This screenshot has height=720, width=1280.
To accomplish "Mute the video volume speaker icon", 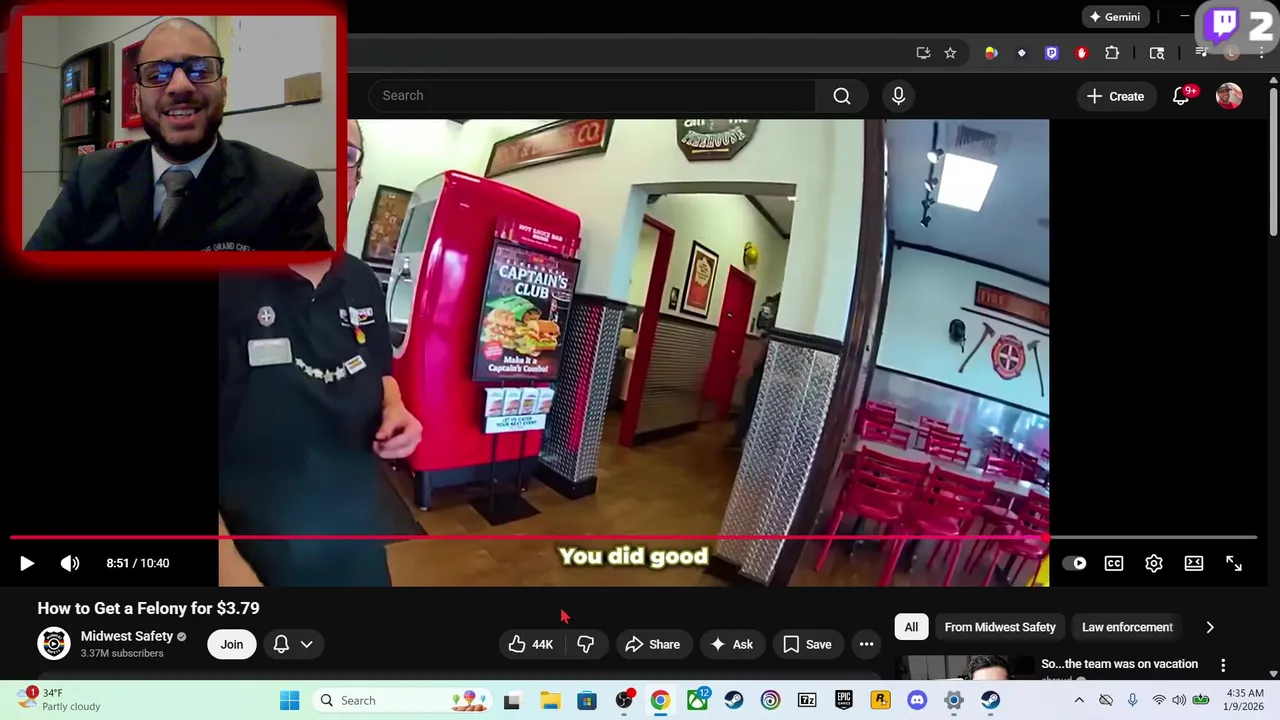I will [70, 563].
